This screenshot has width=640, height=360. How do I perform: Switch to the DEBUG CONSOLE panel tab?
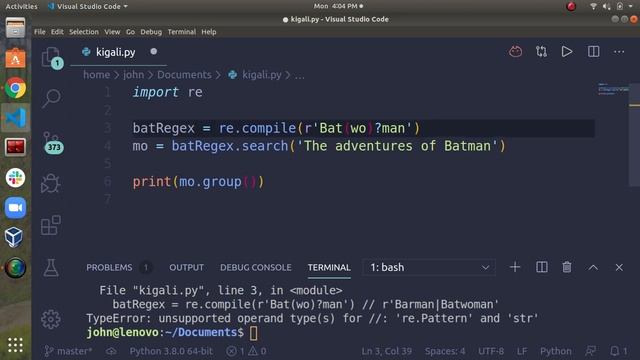[256, 267]
